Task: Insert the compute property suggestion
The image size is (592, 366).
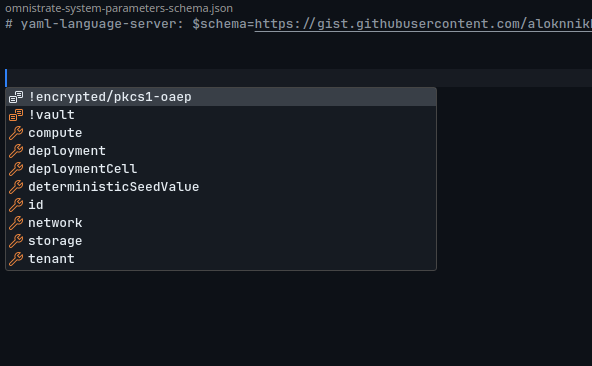Action: 221,133
